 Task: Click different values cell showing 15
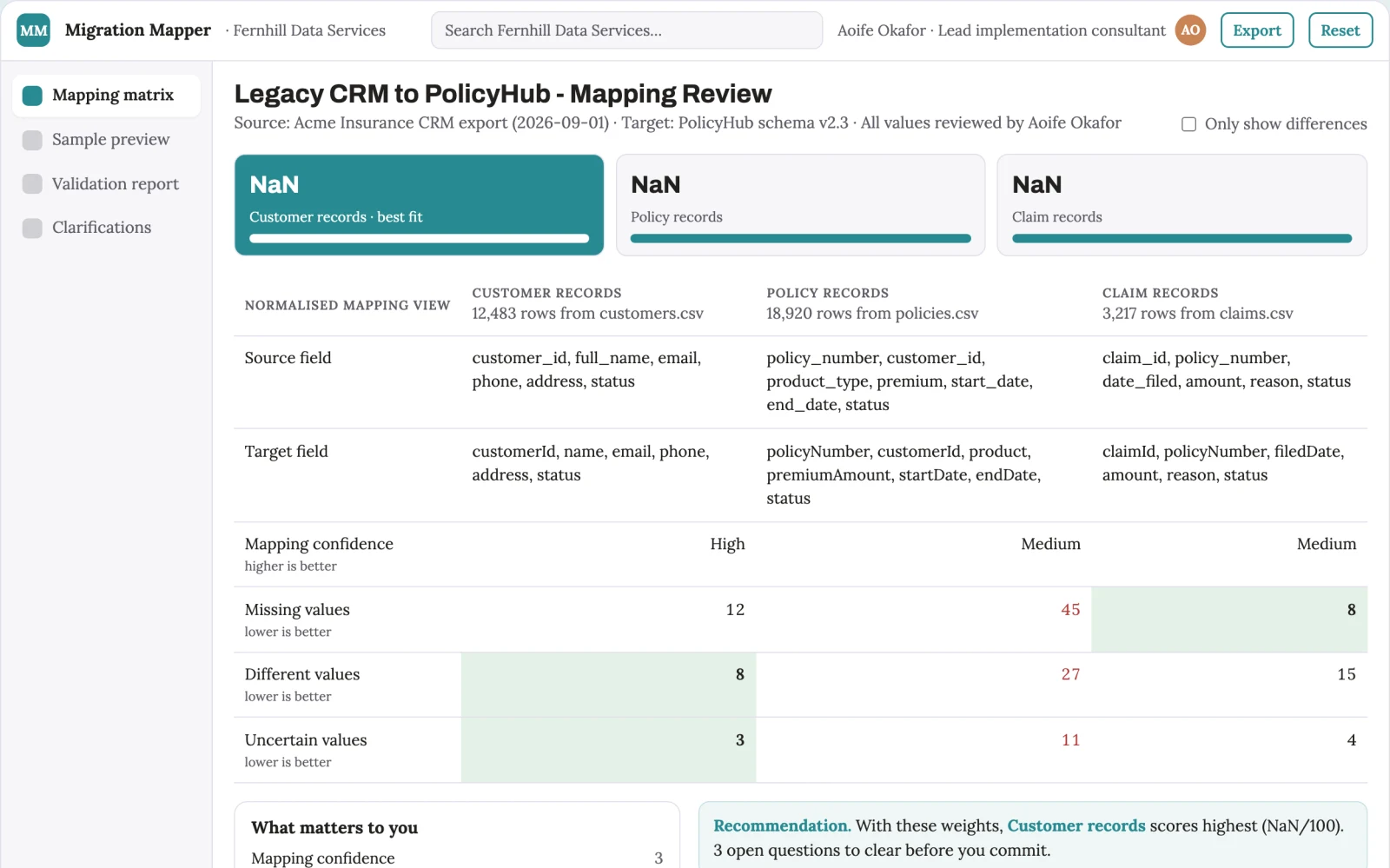tap(1229, 685)
